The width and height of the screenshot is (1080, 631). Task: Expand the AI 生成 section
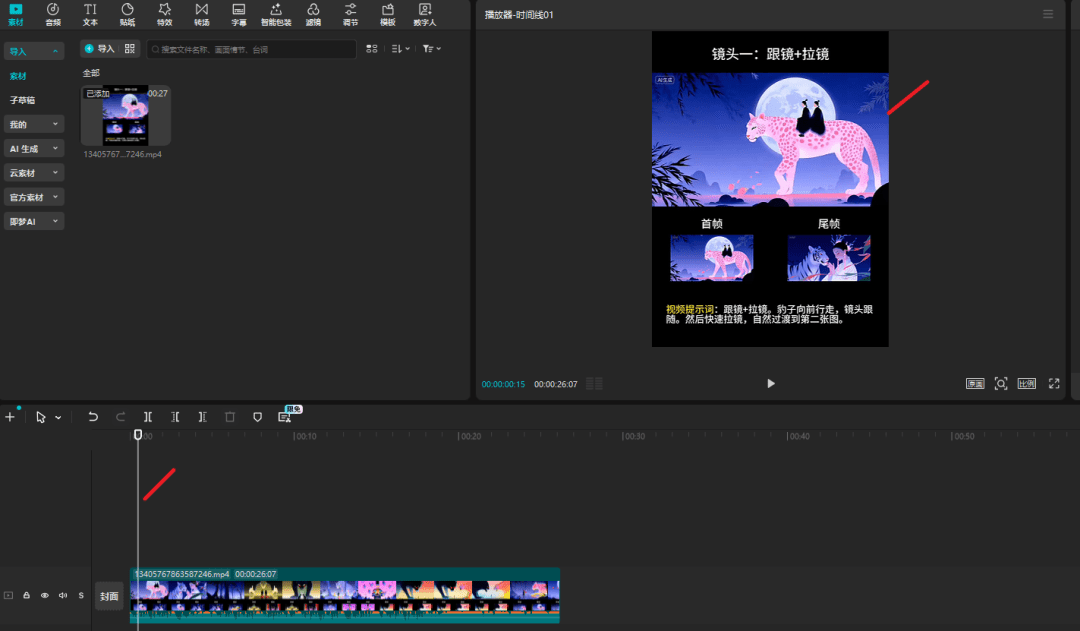click(x=33, y=148)
